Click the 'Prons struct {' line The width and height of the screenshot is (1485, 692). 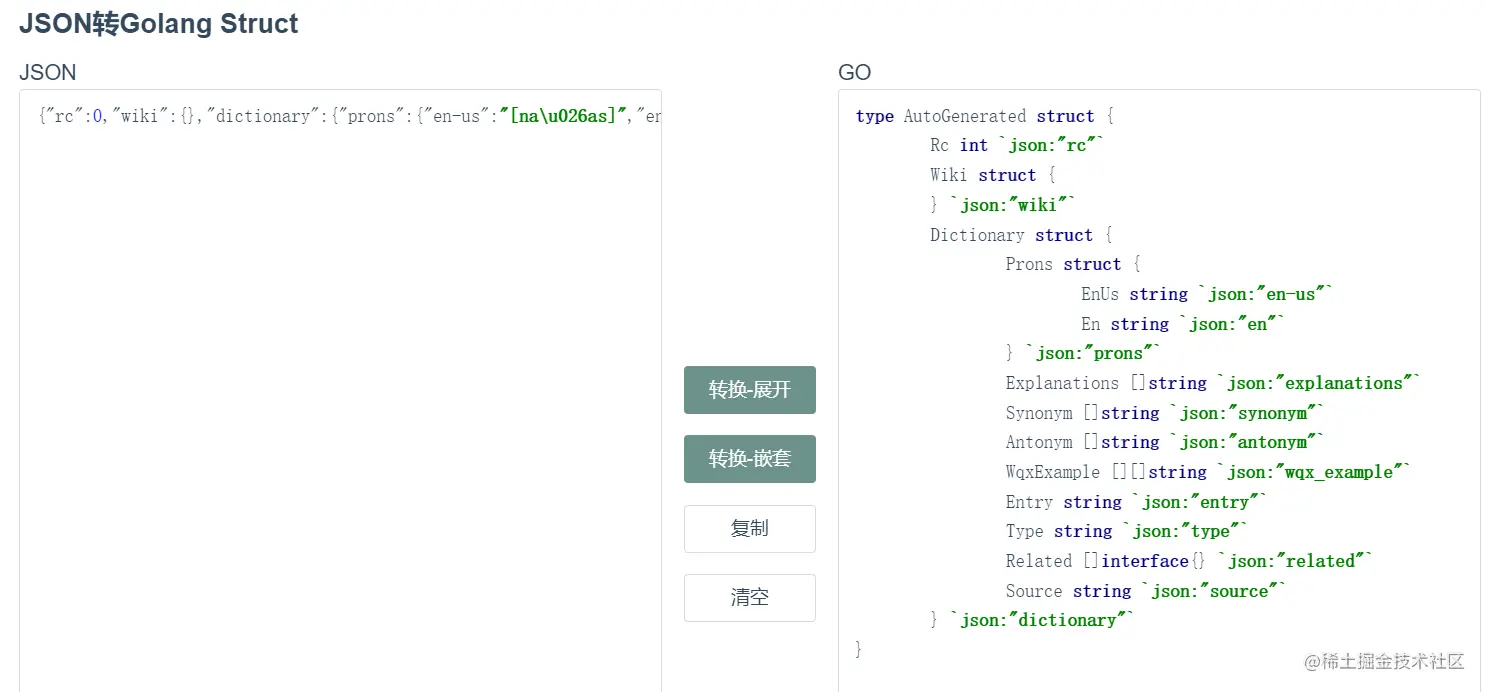1073,264
